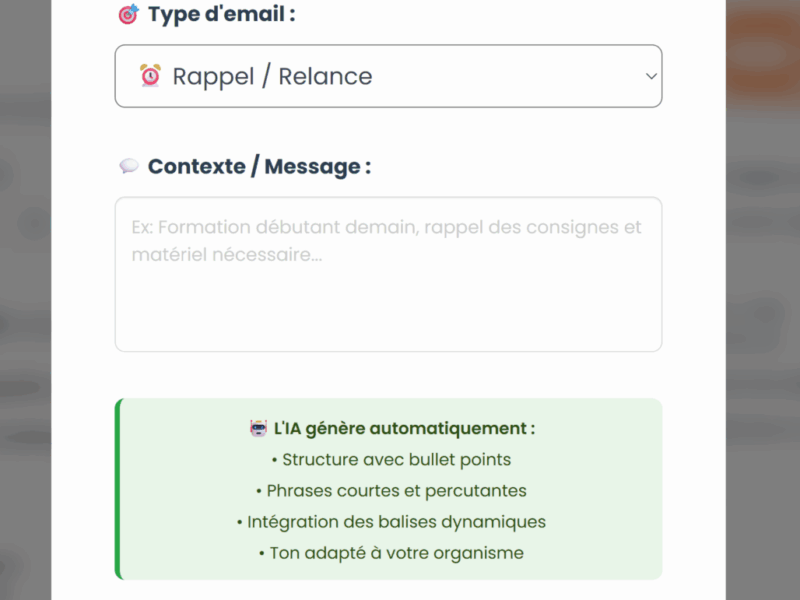Click the chevron arrow on the Rappel / Relance selector
Image resolution: width=800 pixels, height=600 pixels.
[651, 76]
